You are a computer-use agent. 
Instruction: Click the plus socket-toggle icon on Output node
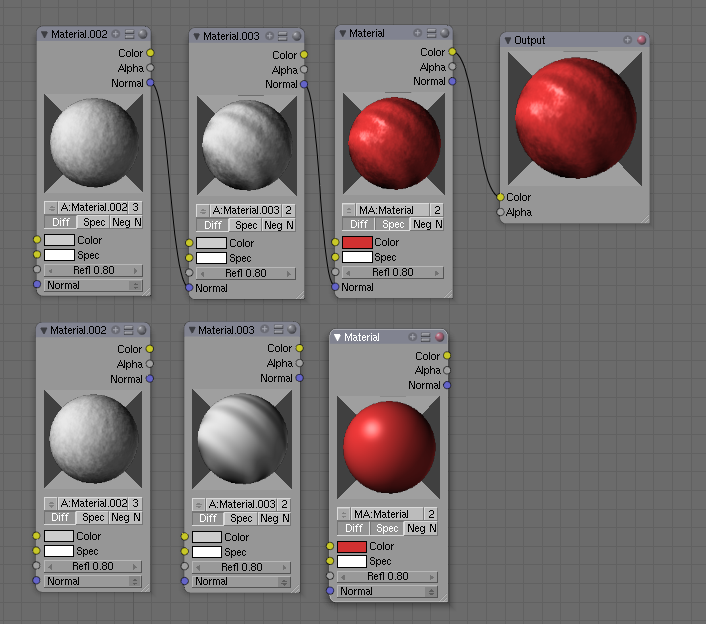(x=627, y=40)
